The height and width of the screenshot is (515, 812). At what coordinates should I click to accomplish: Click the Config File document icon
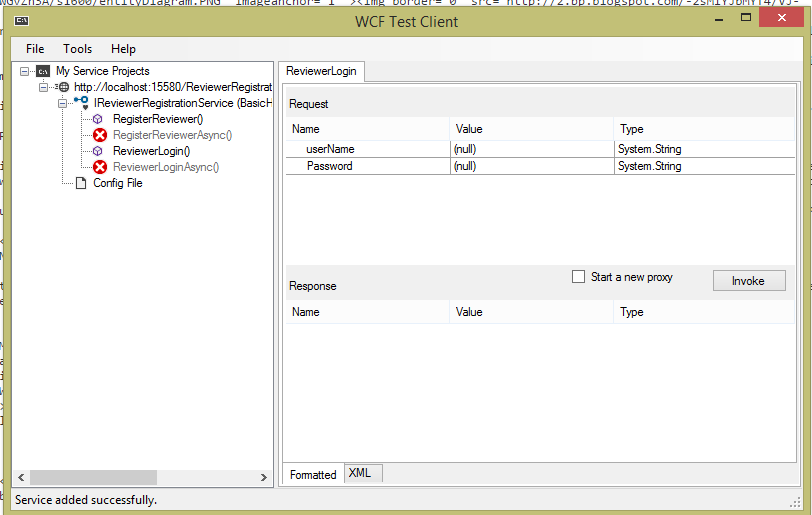tap(81, 183)
